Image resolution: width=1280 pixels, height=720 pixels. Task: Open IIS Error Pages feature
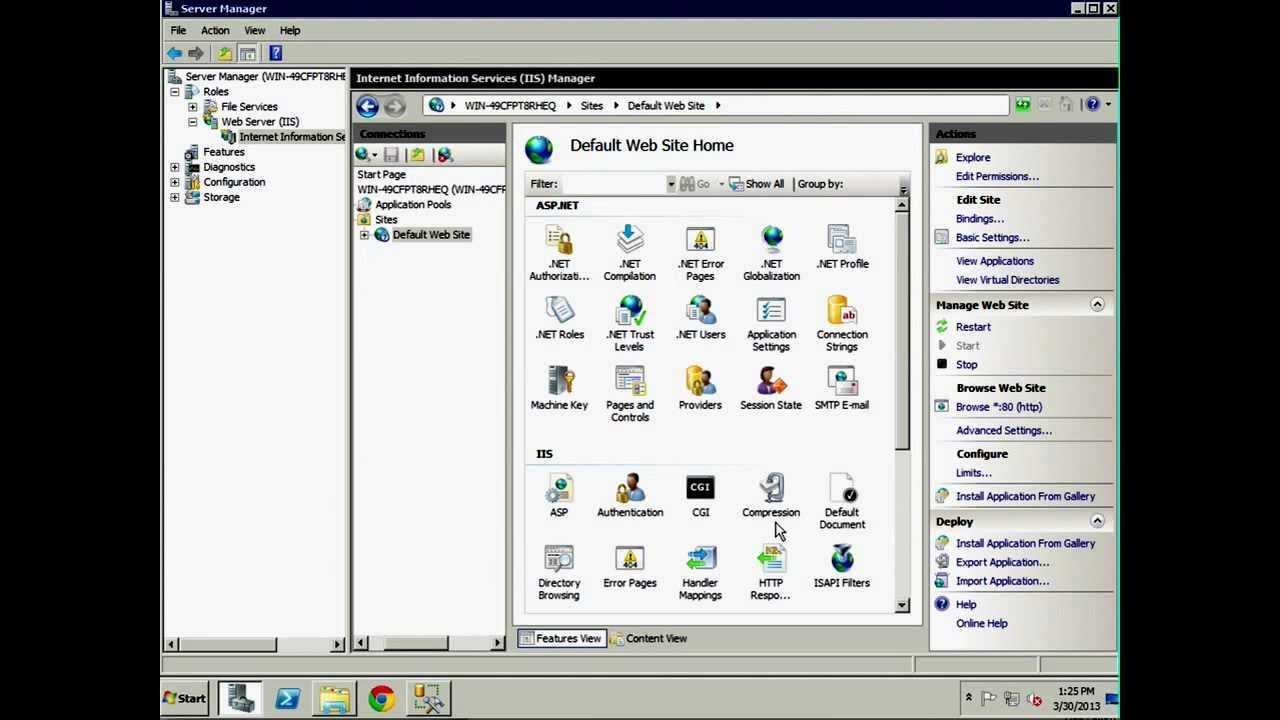(629, 567)
